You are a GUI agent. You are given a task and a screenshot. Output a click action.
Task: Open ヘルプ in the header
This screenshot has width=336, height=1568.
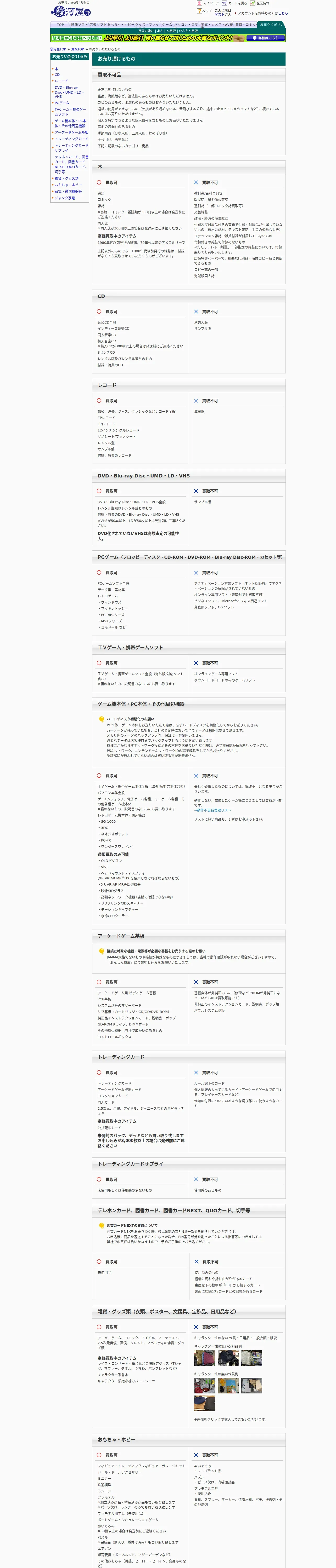pyautogui.click(x=204, y=11)
